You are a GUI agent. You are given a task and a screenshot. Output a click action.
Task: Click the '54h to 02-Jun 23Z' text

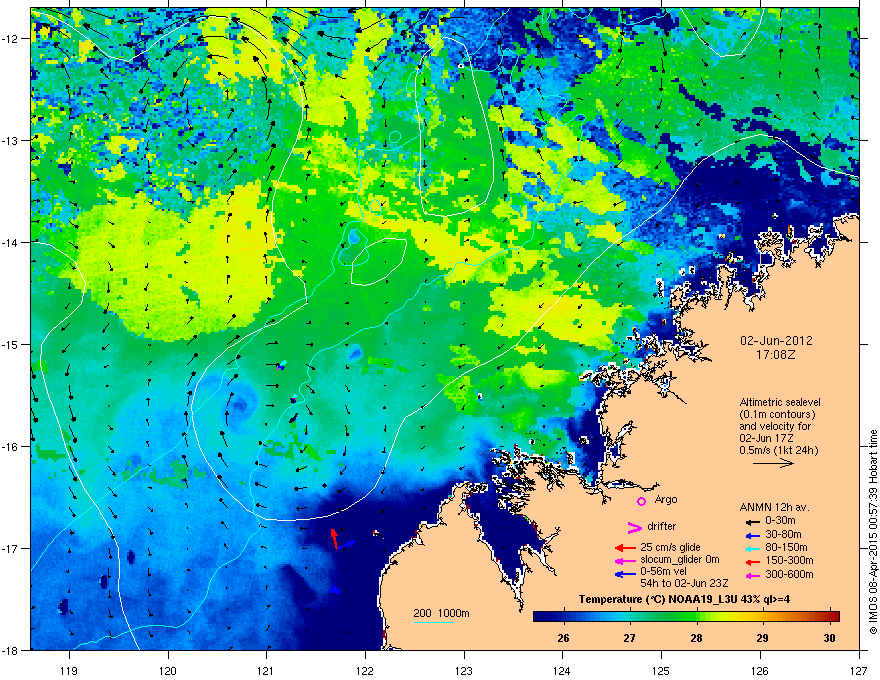click(x=684, y=583)
